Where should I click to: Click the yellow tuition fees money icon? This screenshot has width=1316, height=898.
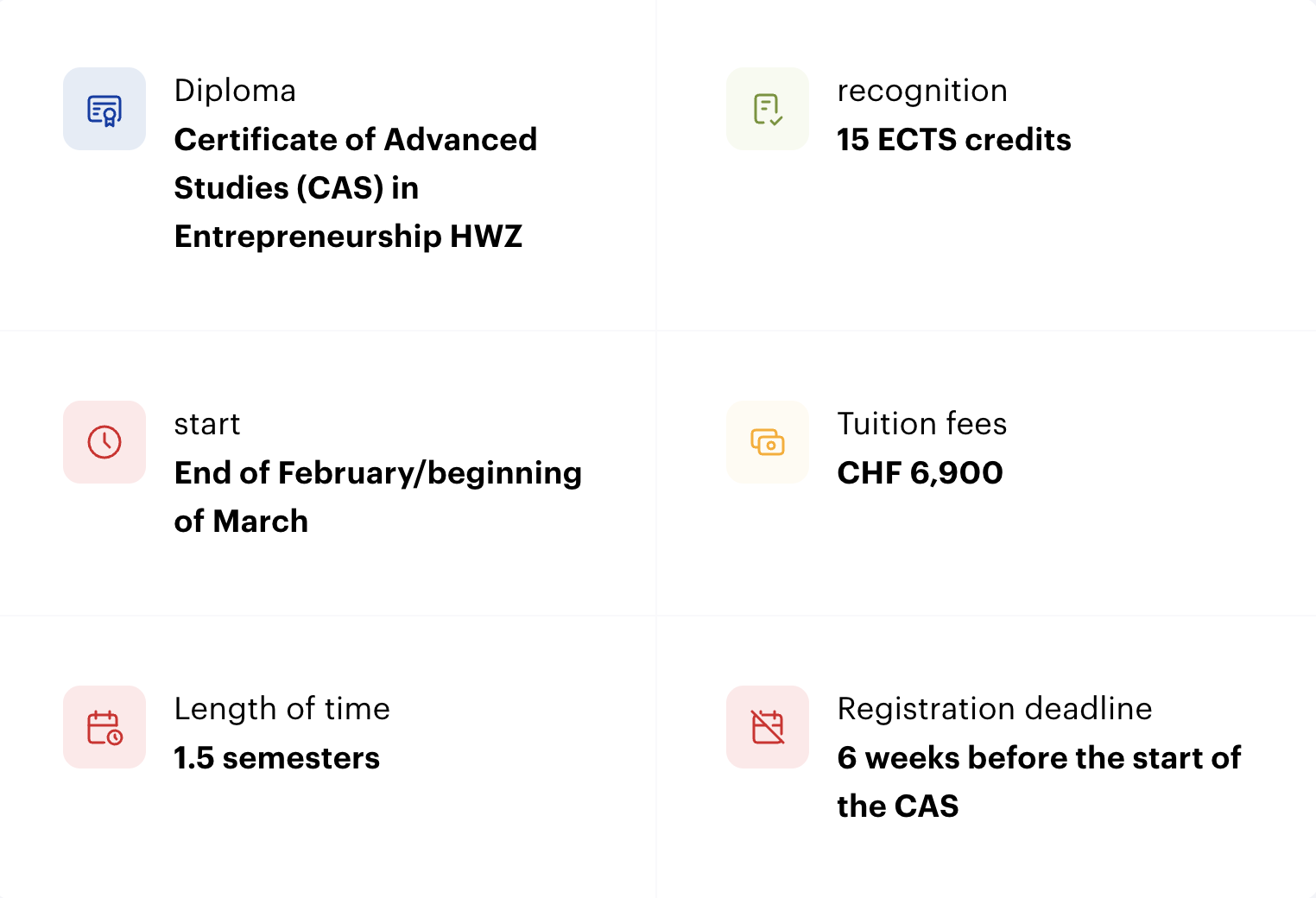click(x=768, y=442)
